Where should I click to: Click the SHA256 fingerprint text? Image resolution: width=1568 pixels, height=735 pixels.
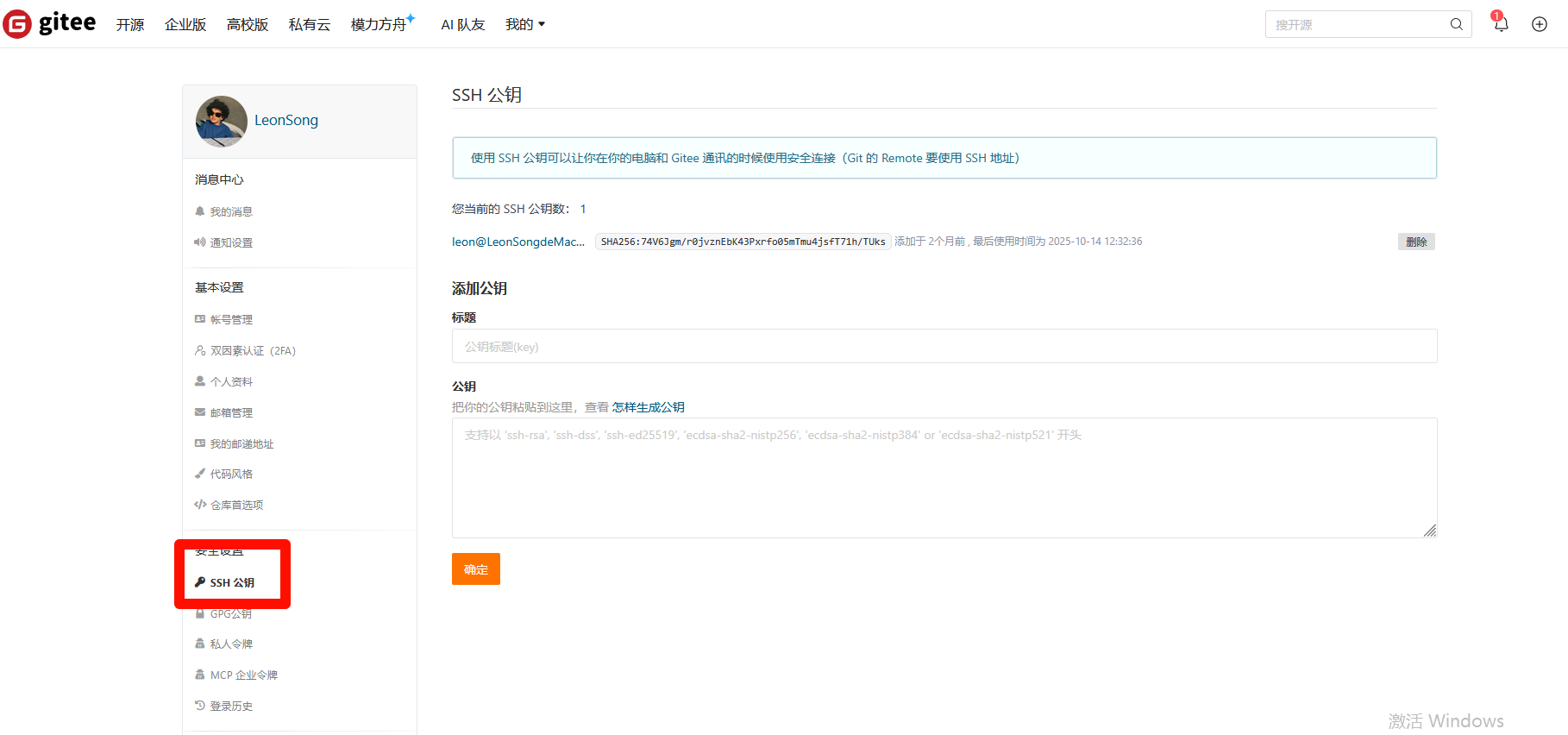pyautogui.click(x=743, y=242)
